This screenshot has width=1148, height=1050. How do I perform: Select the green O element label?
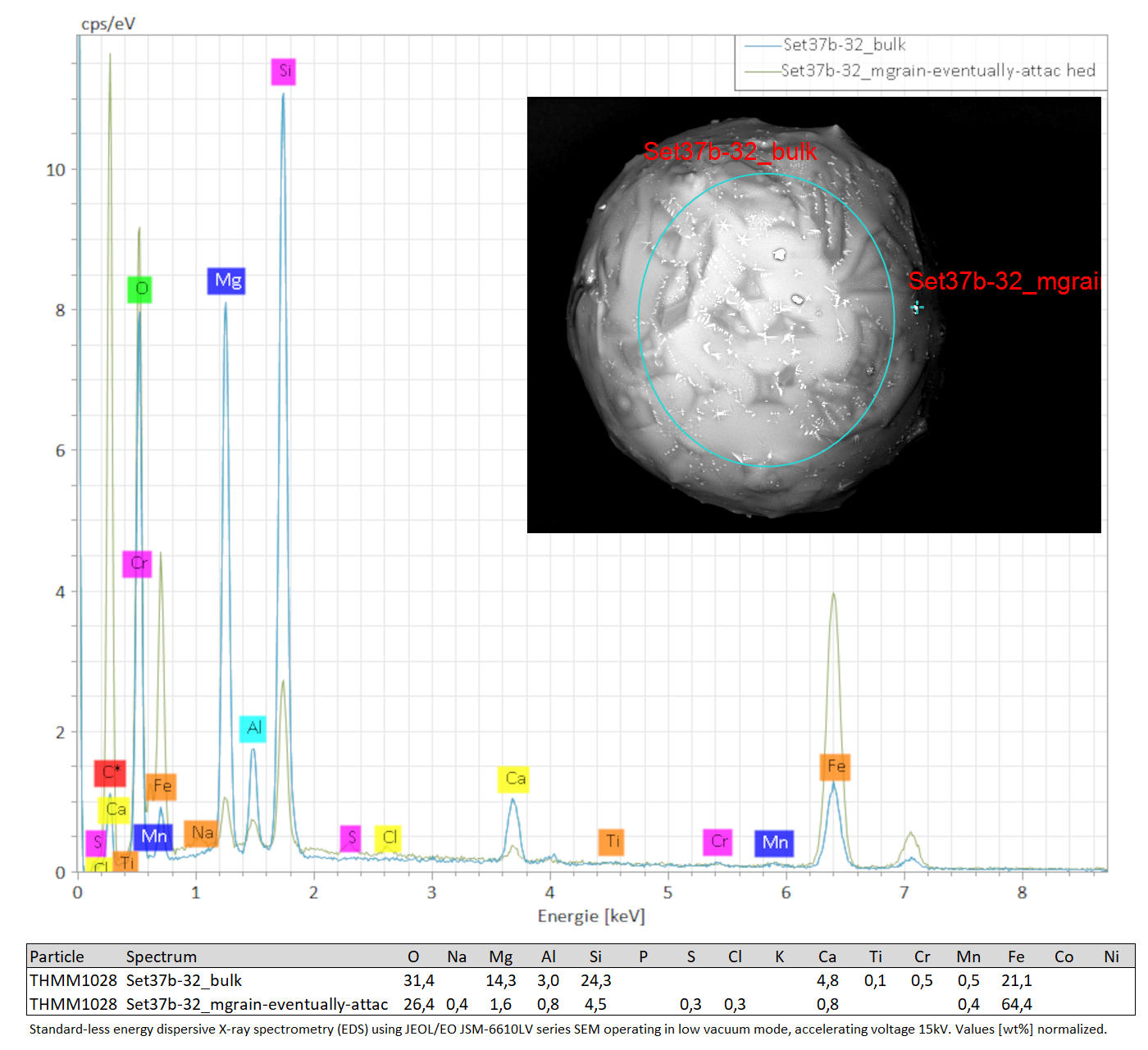[x=140, y=289]
